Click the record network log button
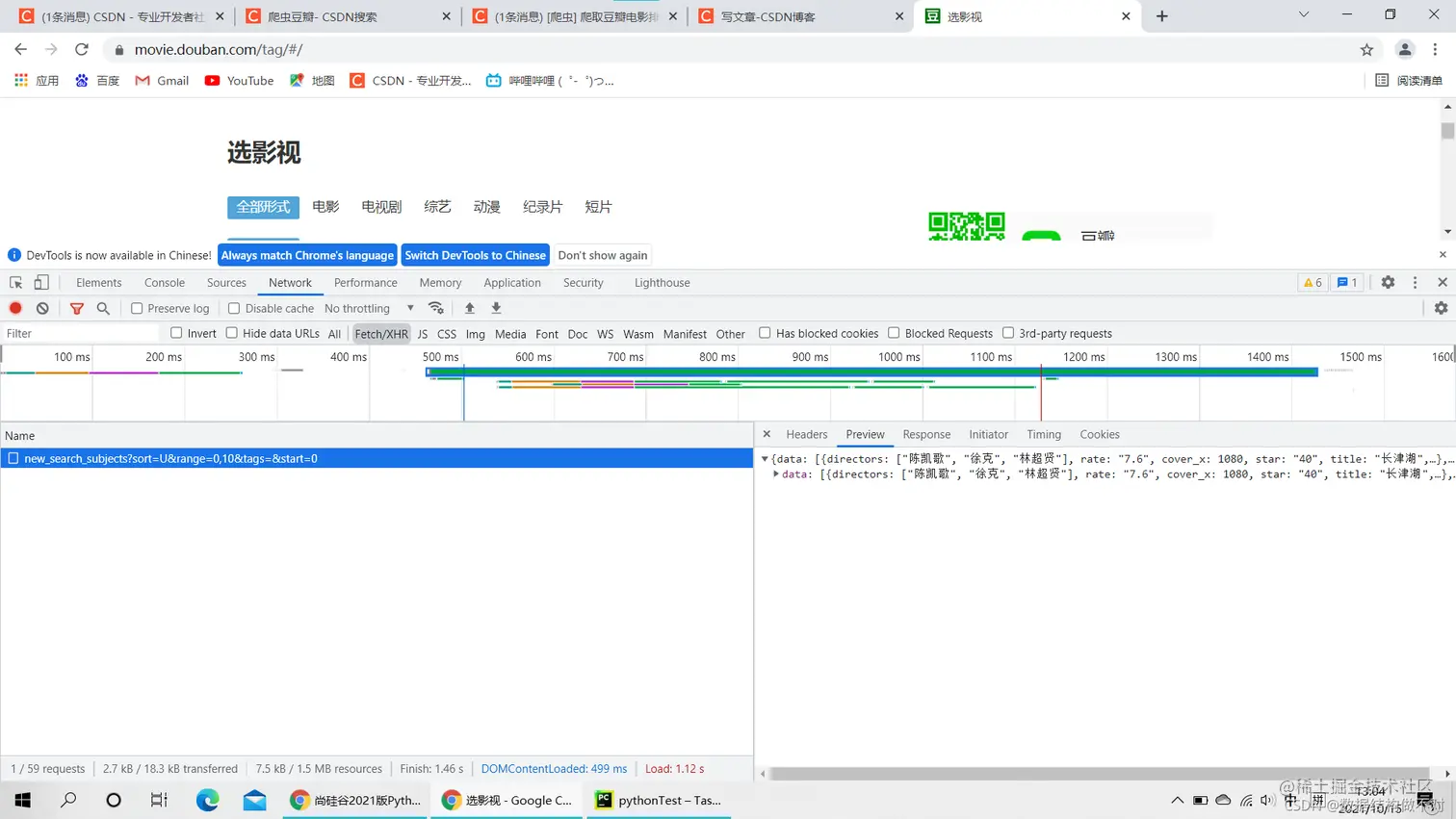Image resolution: width=1456 pixels, height=819 pixels. click(x=15, y=308)
